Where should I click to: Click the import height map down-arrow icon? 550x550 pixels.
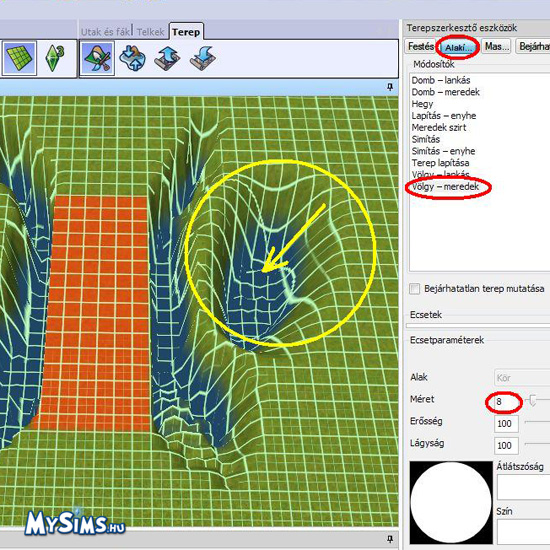point(202,58)
